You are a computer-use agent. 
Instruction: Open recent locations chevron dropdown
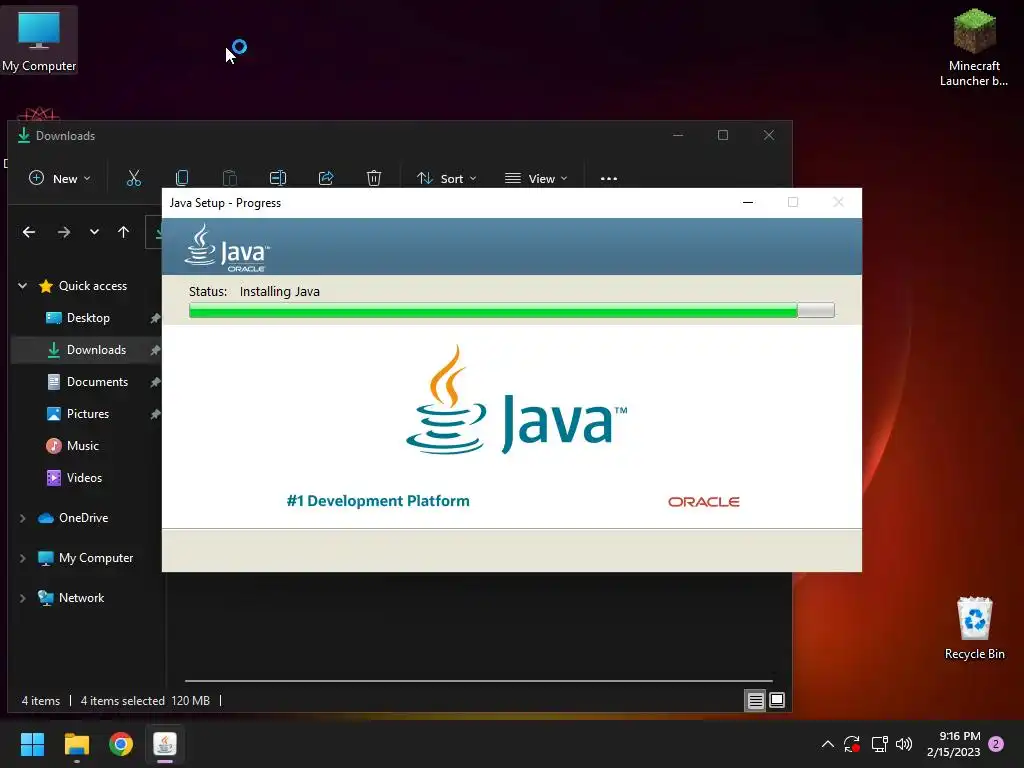95,232
